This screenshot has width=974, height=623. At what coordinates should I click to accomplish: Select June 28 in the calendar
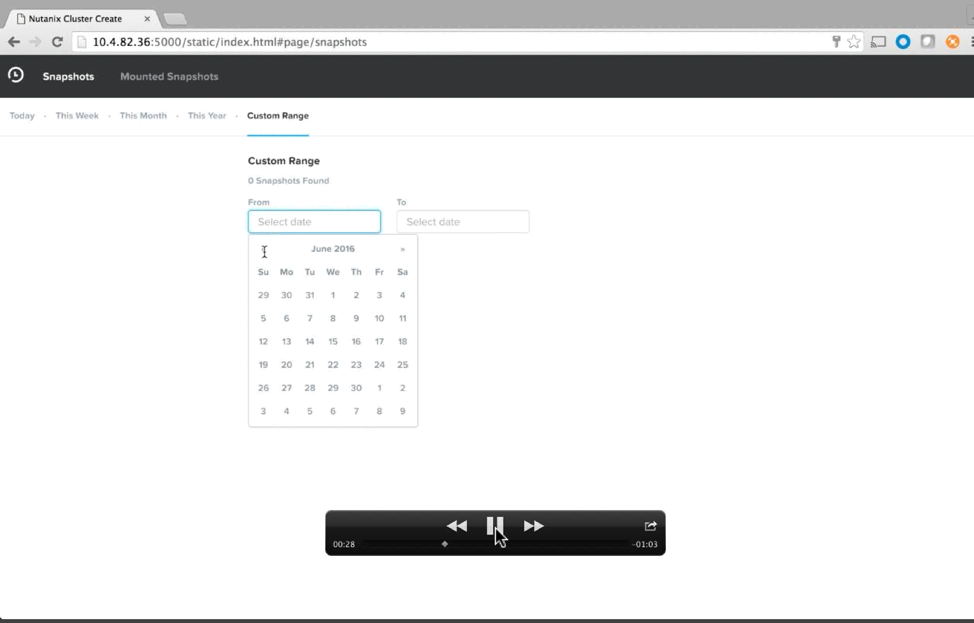(x=309, y=388)
